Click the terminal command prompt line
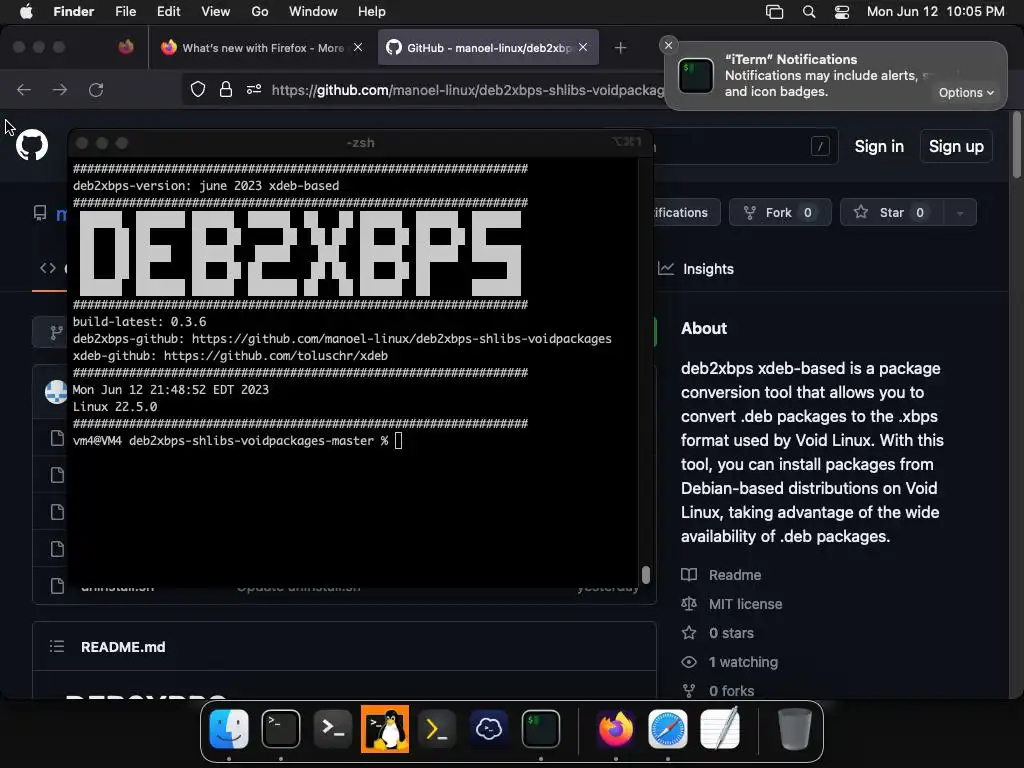 pos(238,441)
